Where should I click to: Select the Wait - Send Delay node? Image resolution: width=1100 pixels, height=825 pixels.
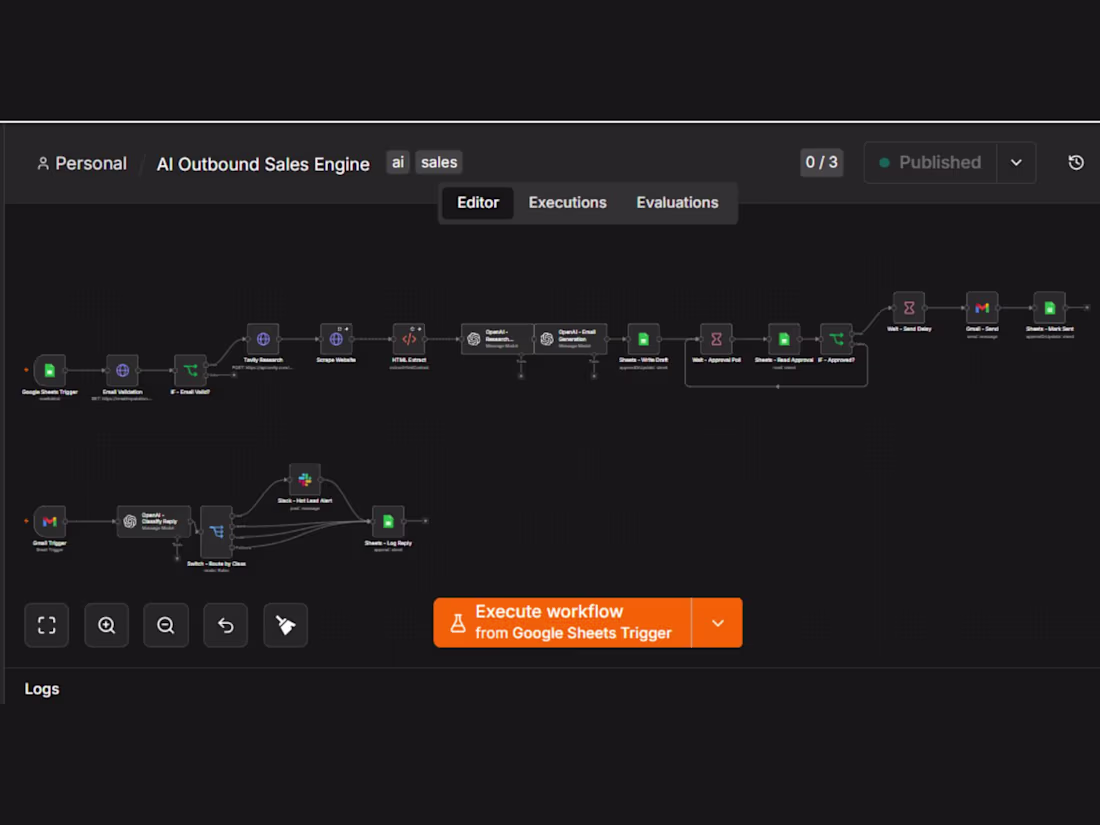[x=909, y=307]
